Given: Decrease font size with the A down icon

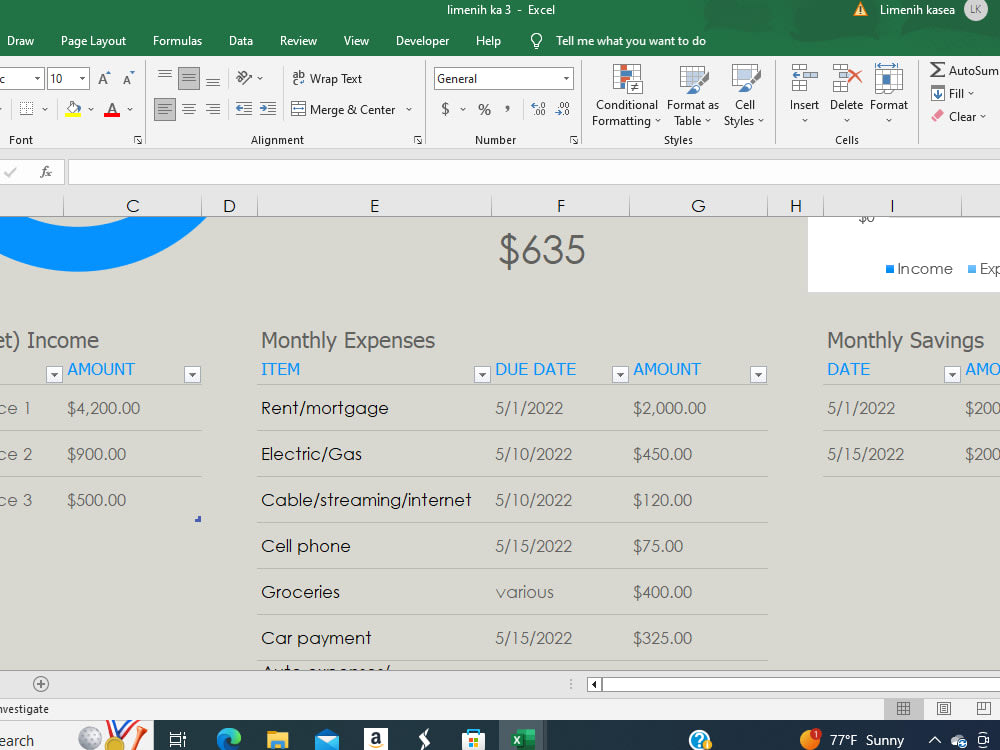Looking at the screenshot, I should coord(129,78).
